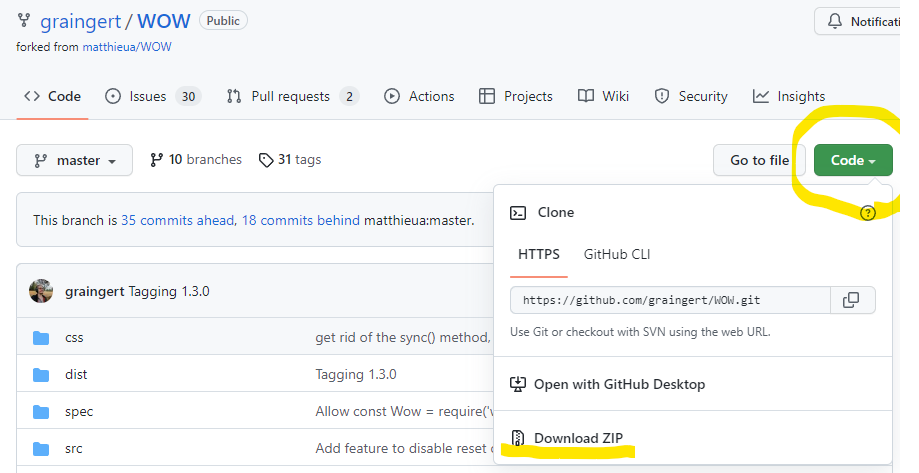The width and height of the screenshot is (919, 473).
Task: Open the 35 commits ahead link
Action: [178, 220]
